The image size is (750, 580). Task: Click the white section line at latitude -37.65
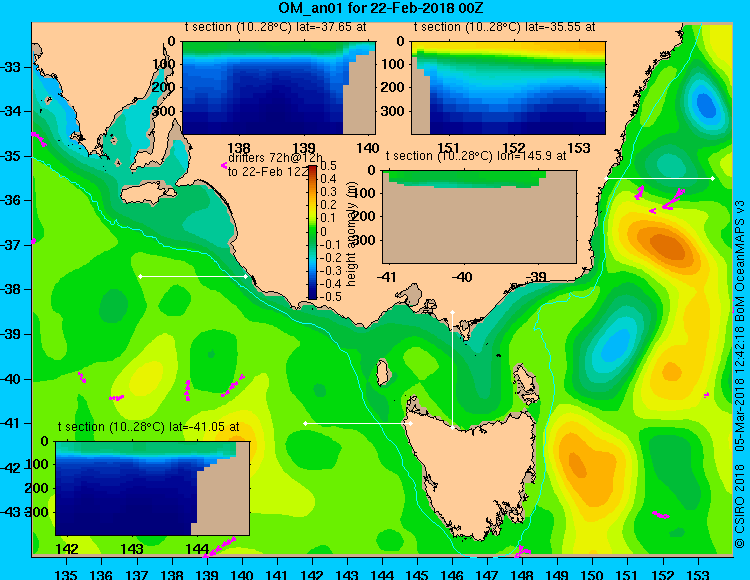click(193, 276)
